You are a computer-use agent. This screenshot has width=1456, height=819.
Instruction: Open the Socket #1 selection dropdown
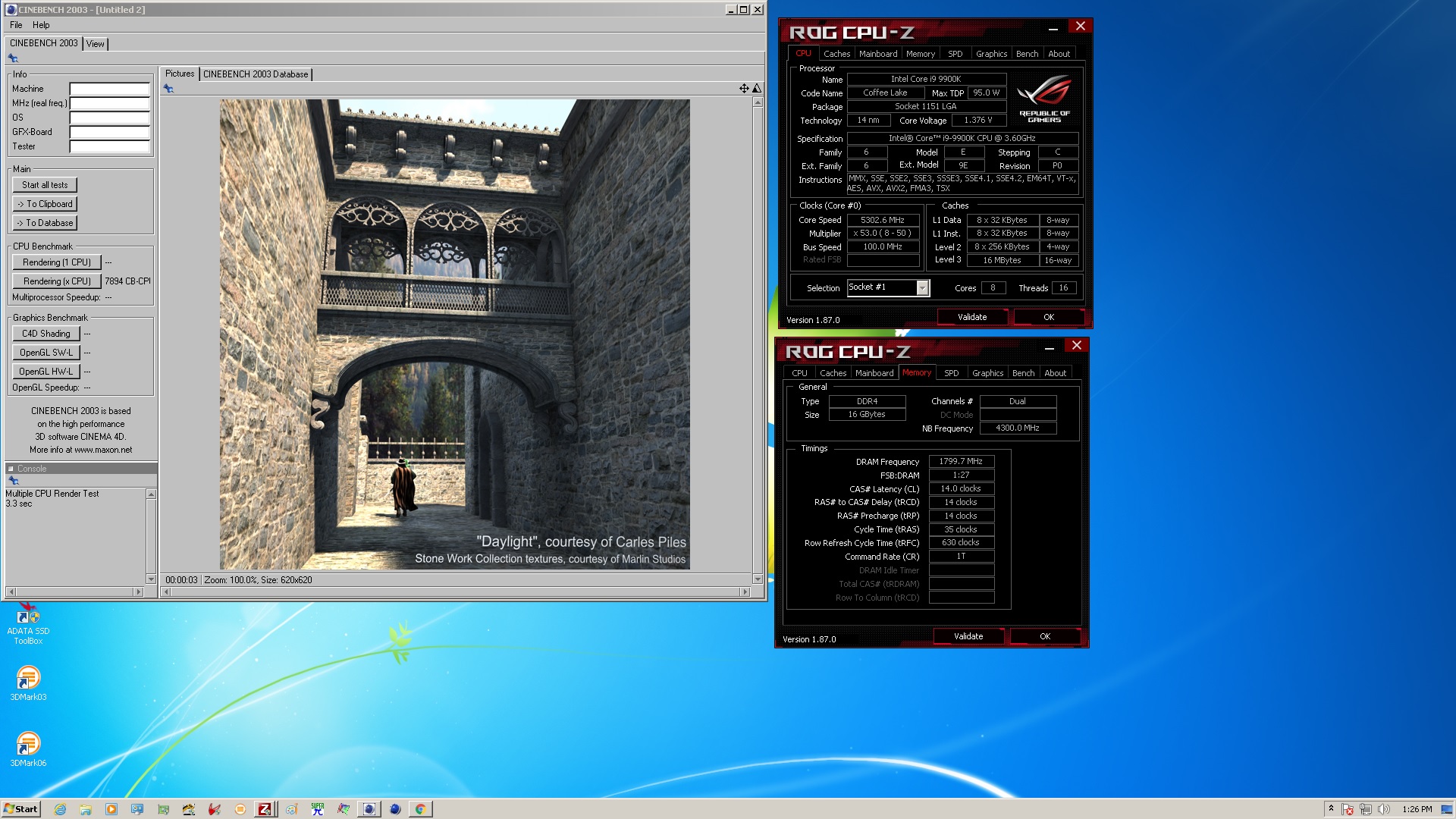coord(922,288)
